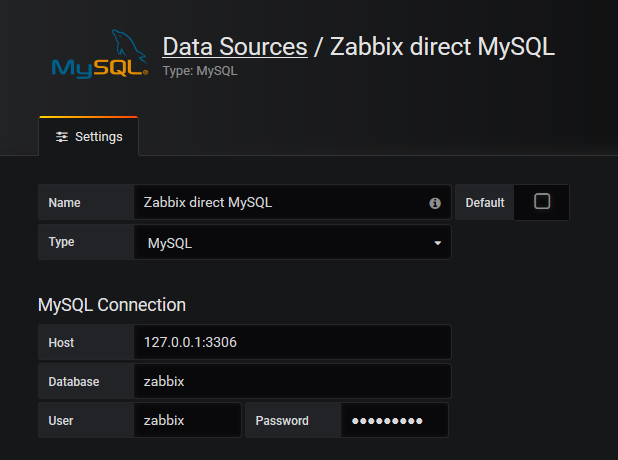Screen dimensions: 618x460
Task: Focus the masked Password field
Action: pos(394,421)
